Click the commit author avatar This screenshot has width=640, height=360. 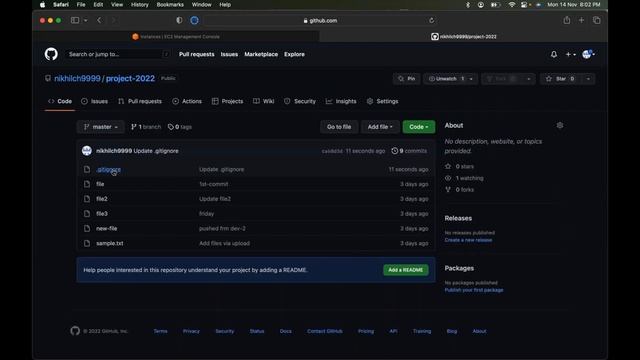point(87,151)
